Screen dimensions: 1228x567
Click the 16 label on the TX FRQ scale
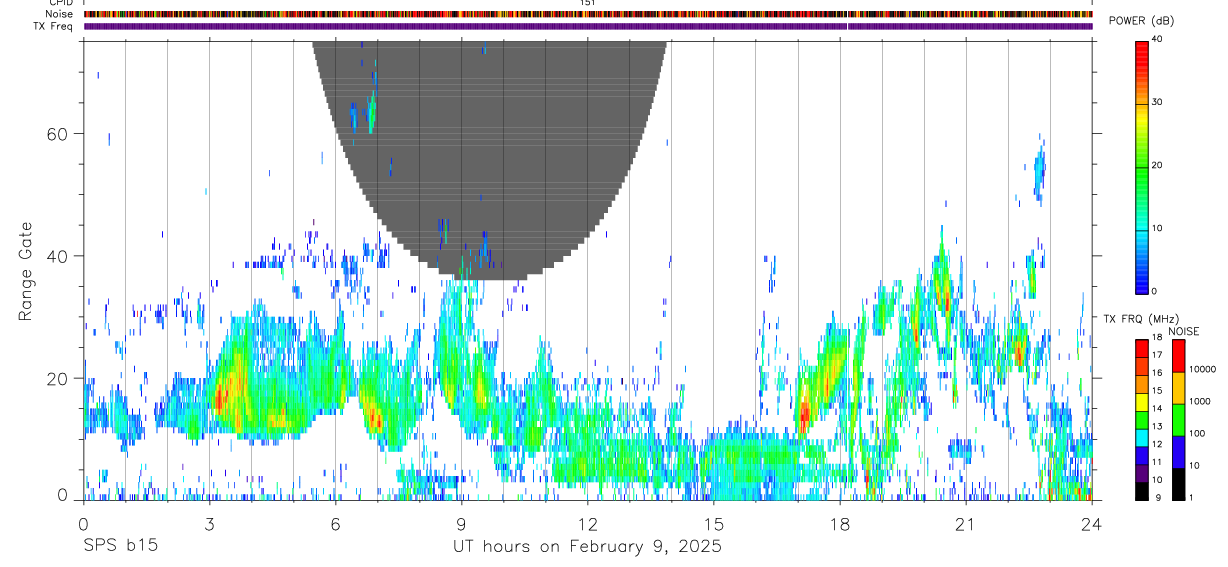point(1157,373)
